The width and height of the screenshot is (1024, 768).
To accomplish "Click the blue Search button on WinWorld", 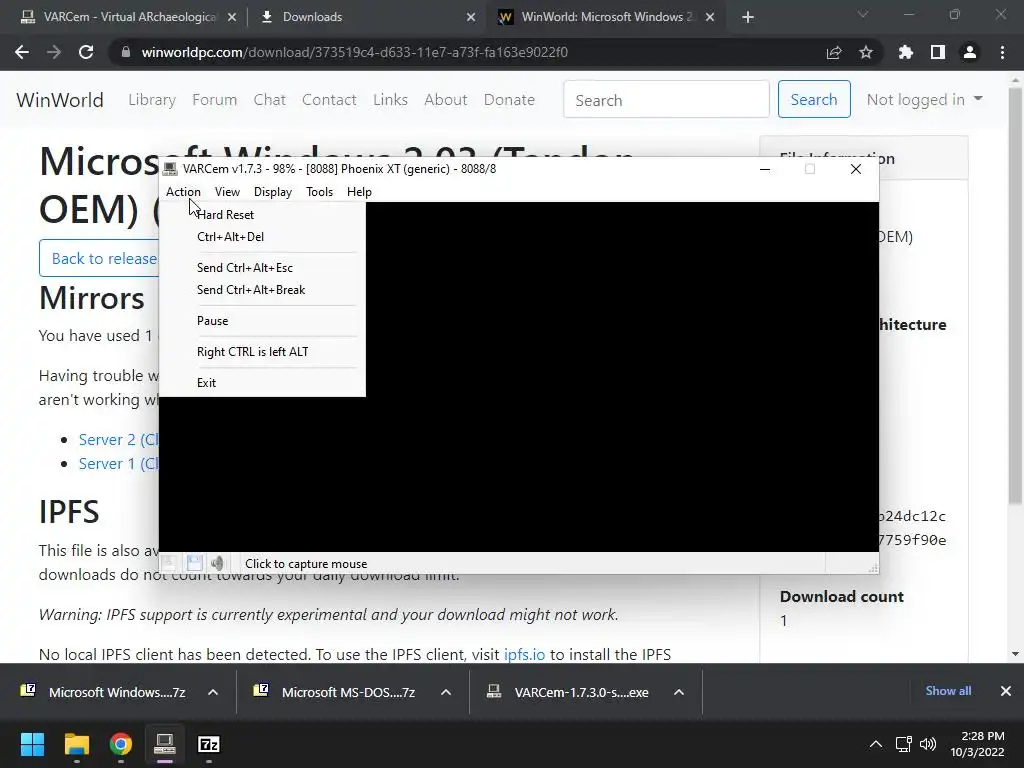I will (814, 99).
